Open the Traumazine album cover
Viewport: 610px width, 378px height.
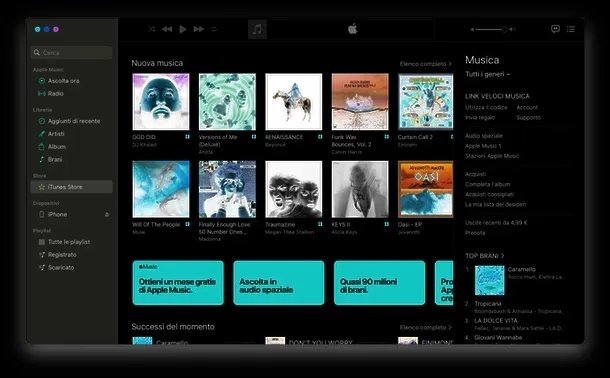[294, 189]
